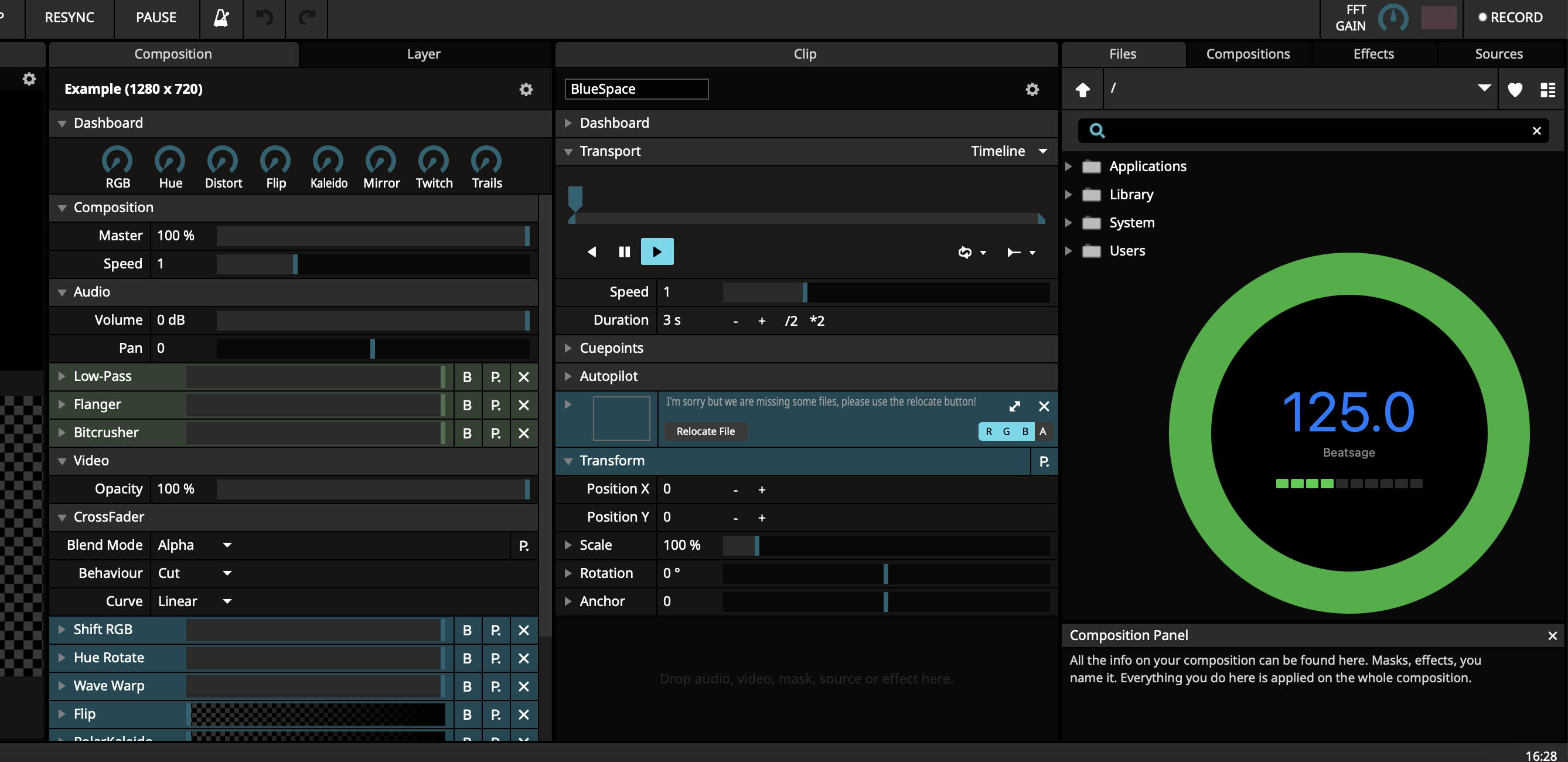Toggle the red R channel button
Screen dimensions: 1568x762
tap(988, 431)
